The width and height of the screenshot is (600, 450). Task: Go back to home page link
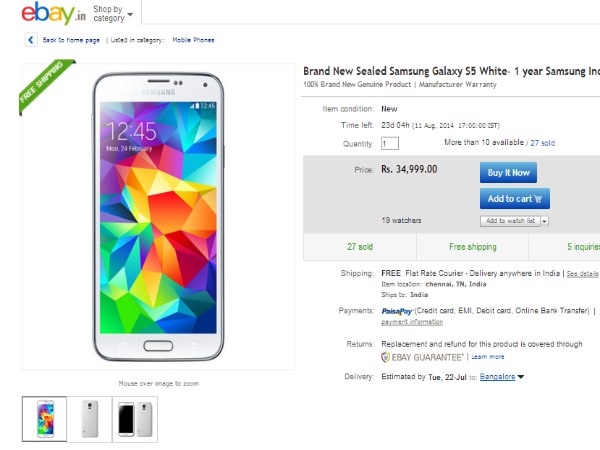tap(71, 40)
